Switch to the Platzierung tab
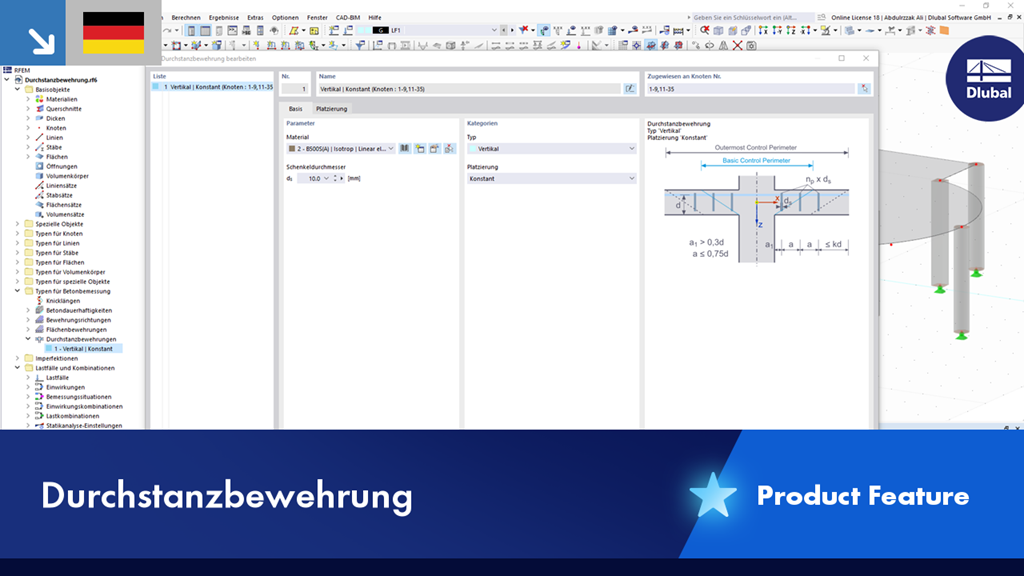1024x576 pixels. click(331, 109)
